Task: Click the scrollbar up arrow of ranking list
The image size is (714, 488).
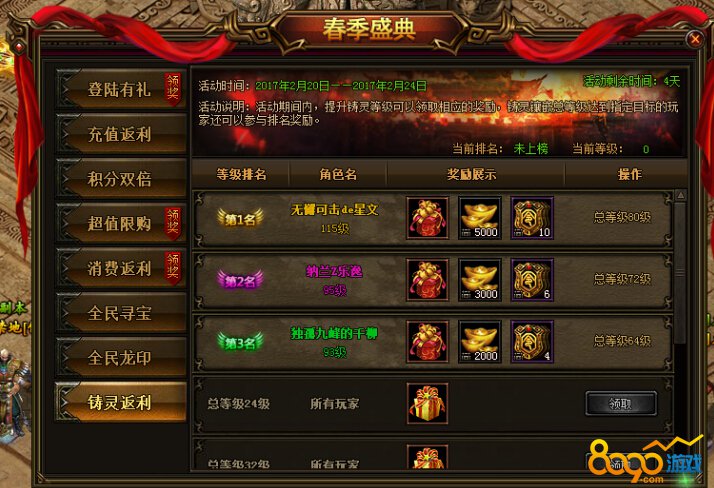Action: point(680,196)
